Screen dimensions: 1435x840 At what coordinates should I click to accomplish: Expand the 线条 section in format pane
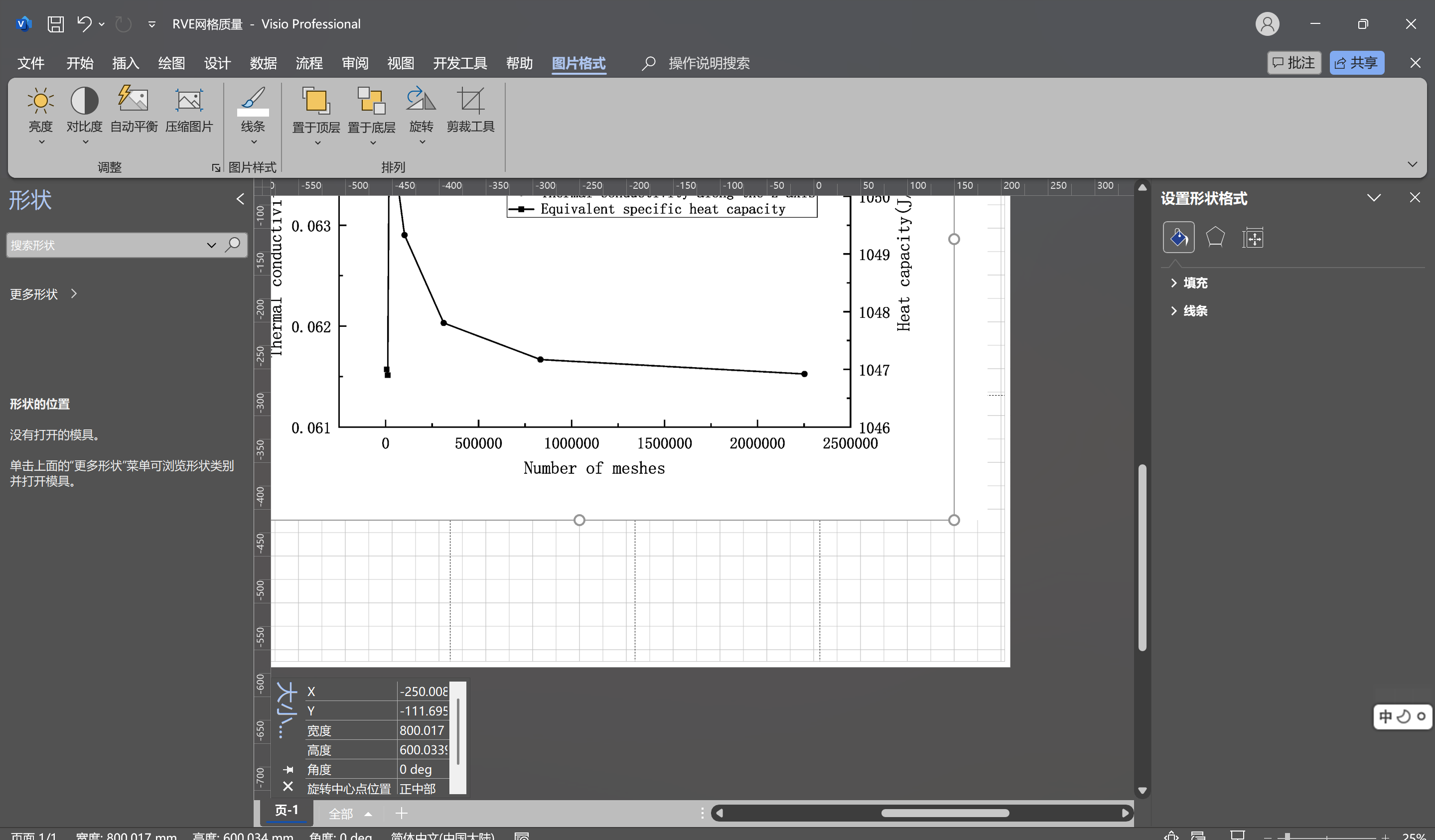[1194, 310]
